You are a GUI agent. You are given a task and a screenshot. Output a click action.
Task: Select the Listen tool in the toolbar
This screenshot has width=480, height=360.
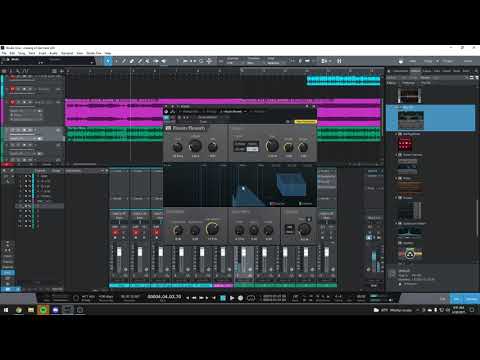coord(164,61)
